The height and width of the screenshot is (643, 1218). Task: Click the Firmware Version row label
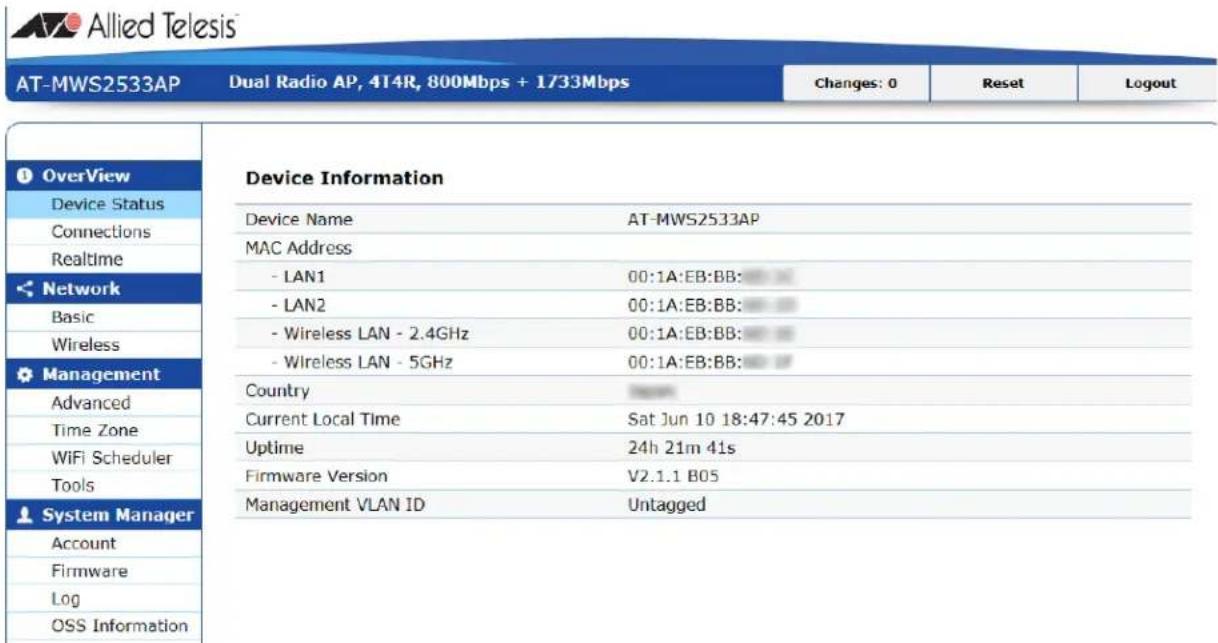click(316, 477)
